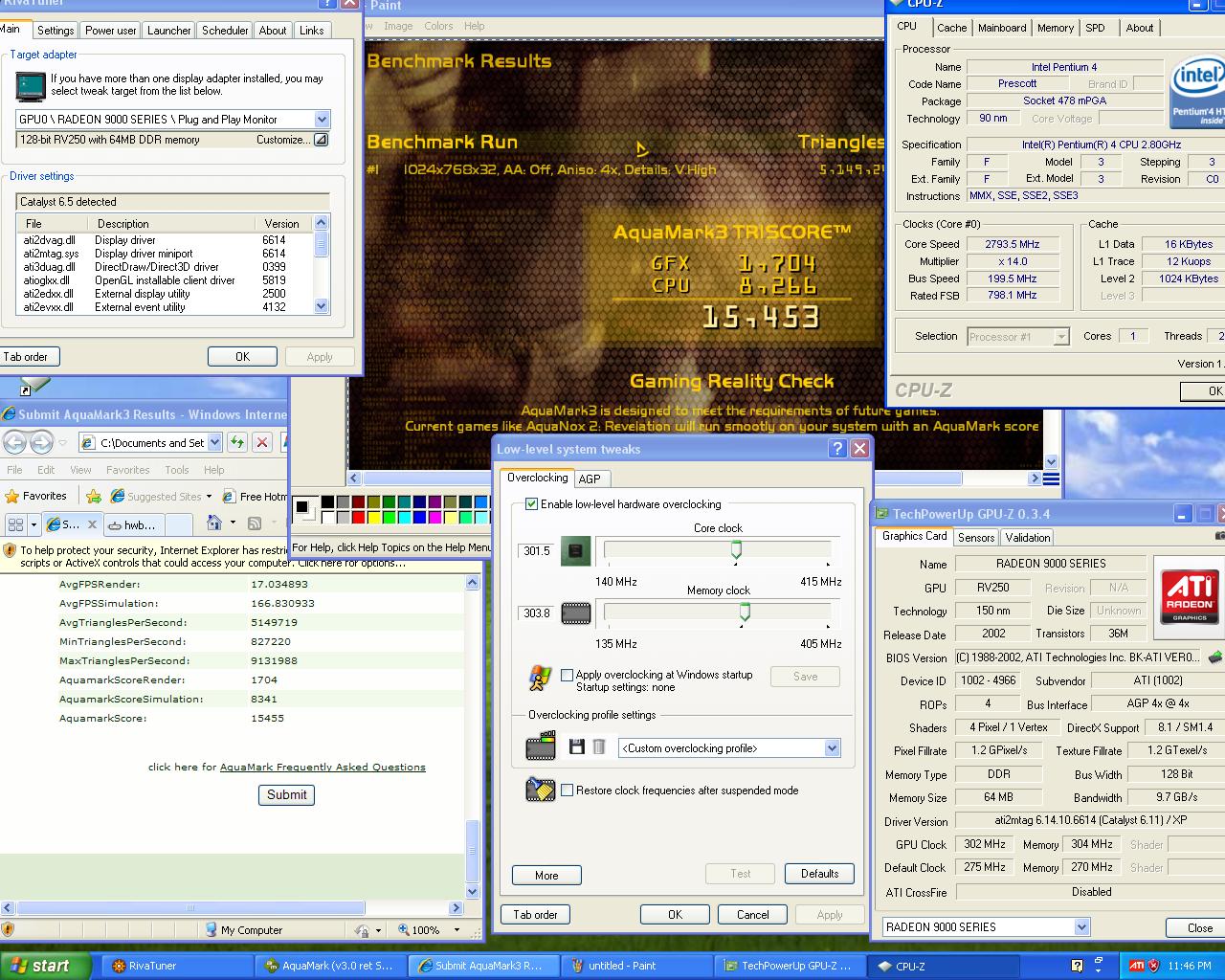Switch to the AGP tab in tweaks dialog

pos(590,479)
